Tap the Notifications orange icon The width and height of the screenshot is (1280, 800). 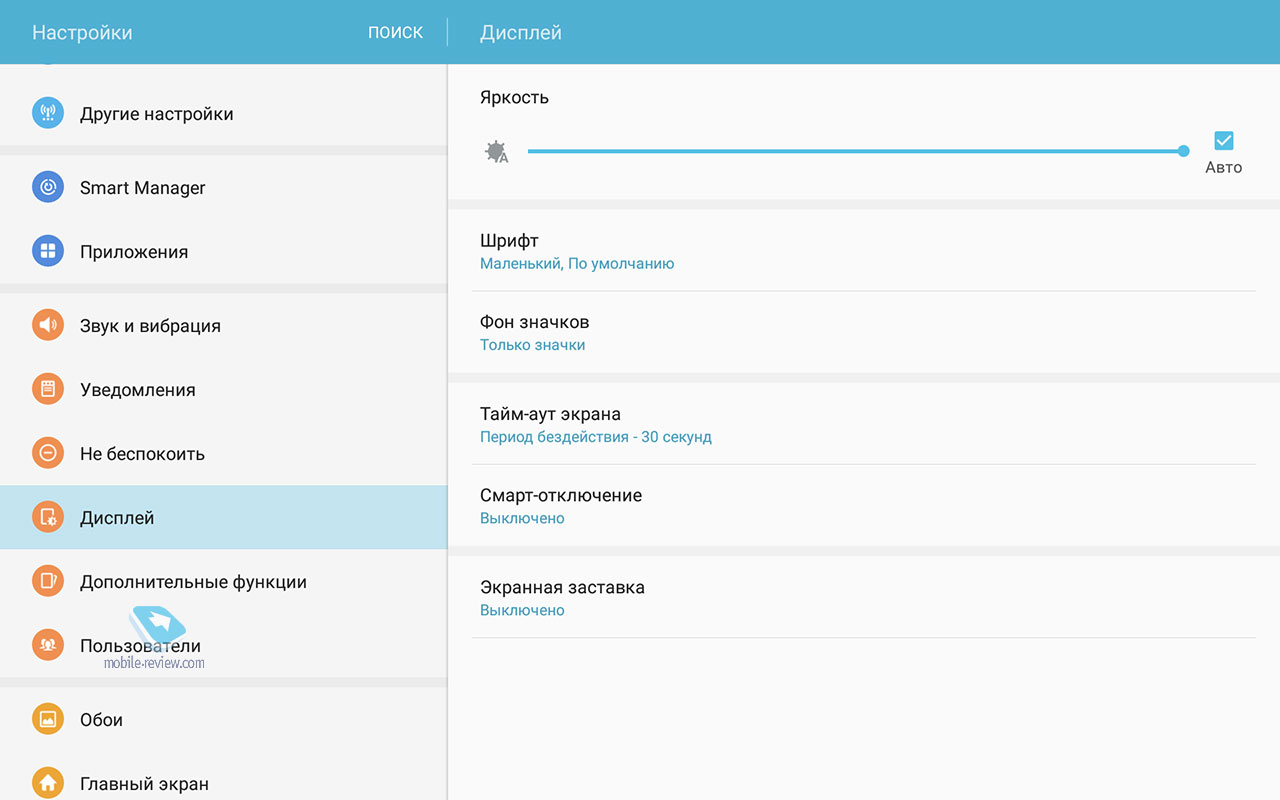(x=47, y=390)
